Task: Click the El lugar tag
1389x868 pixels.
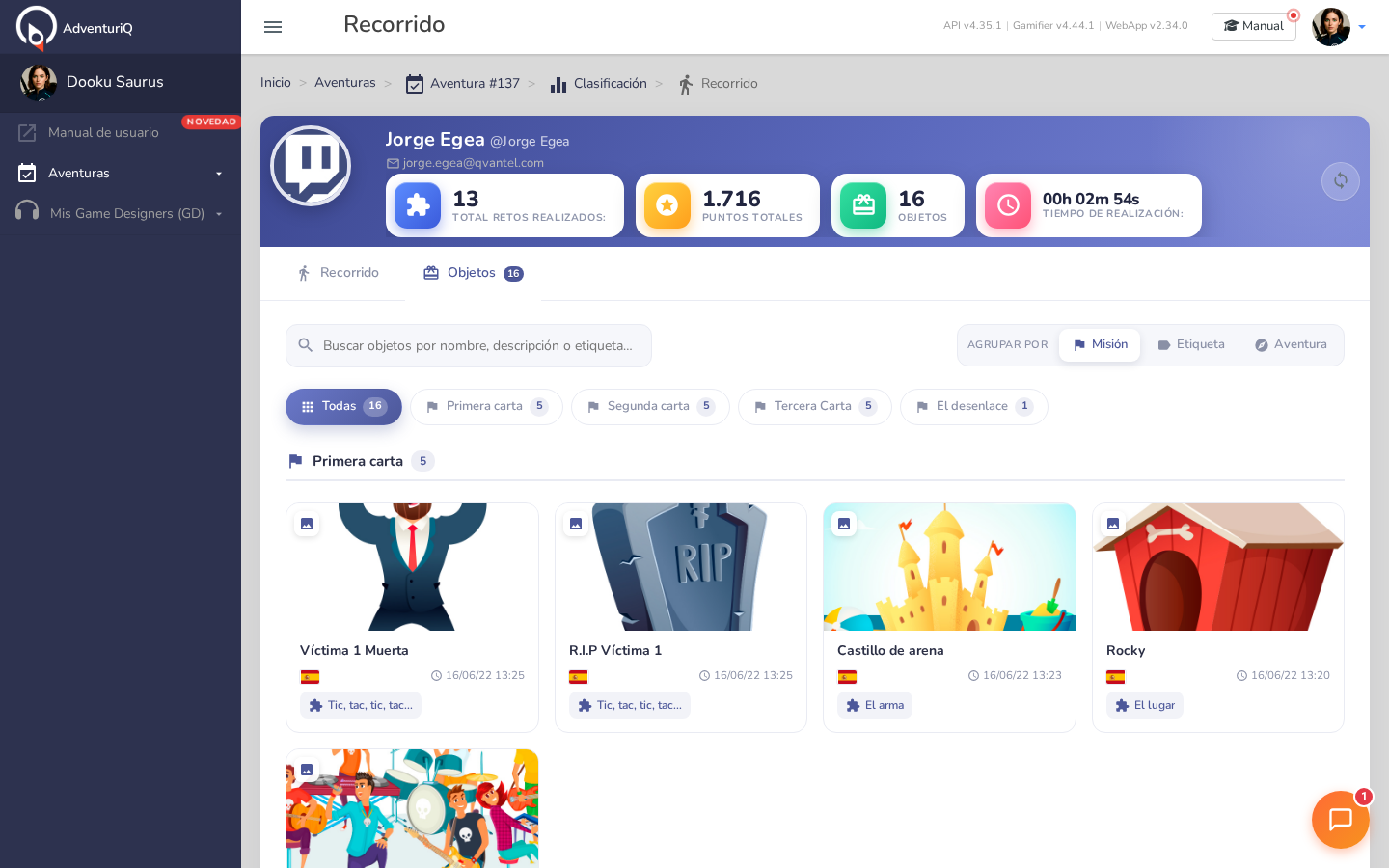Action: coord(1145,705)
